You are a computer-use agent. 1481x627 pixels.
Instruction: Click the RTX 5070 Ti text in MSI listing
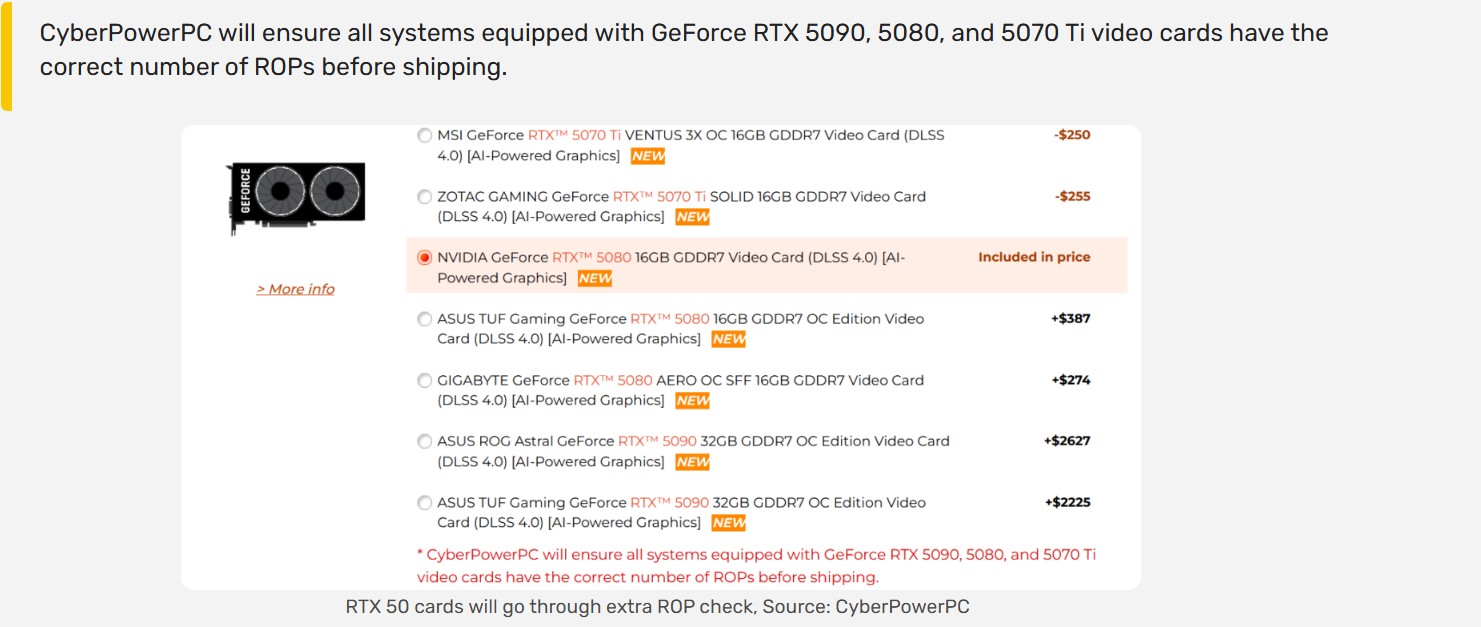576,135
